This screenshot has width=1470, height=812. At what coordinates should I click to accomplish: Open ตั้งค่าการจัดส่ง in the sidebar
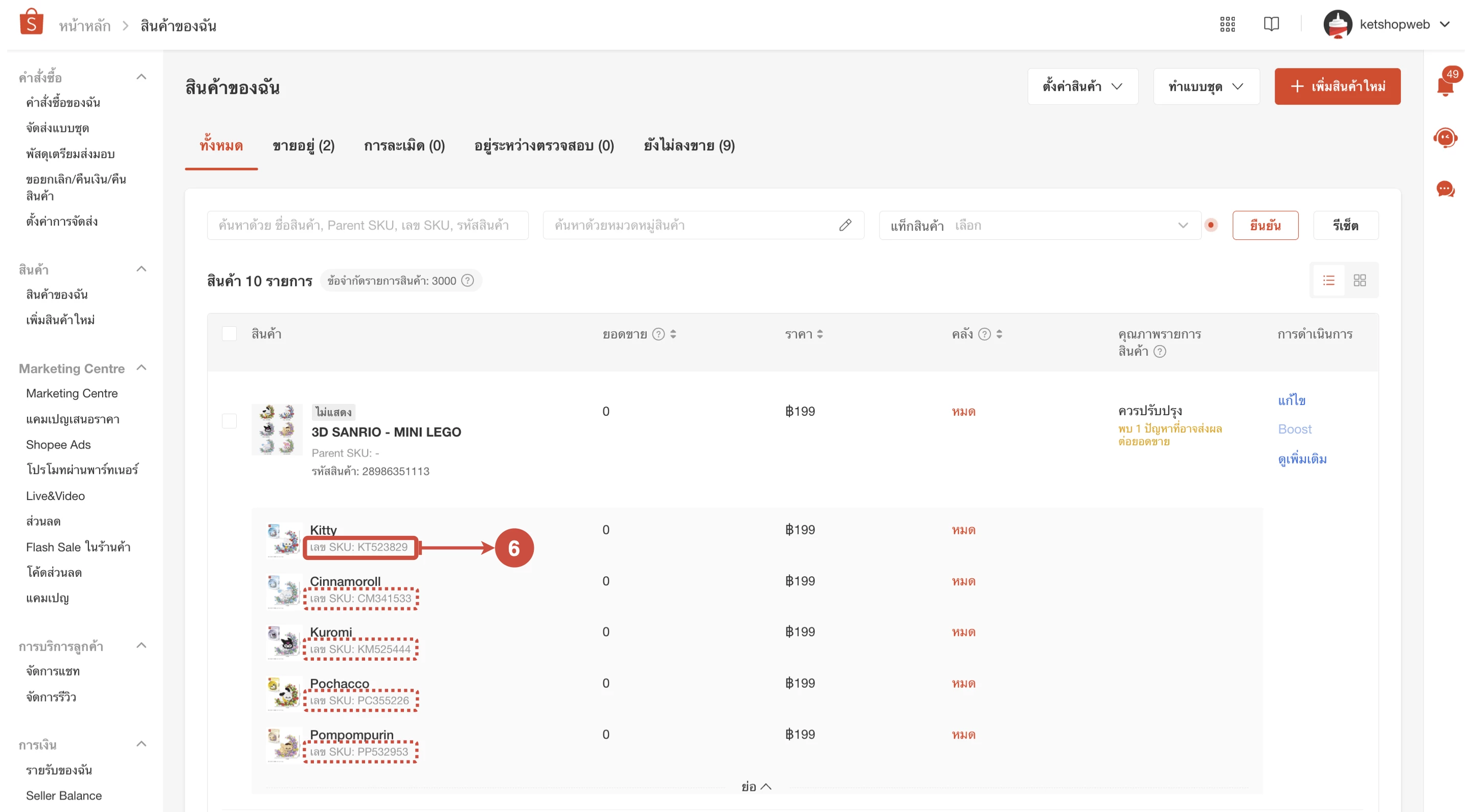(x=62, y=221)
